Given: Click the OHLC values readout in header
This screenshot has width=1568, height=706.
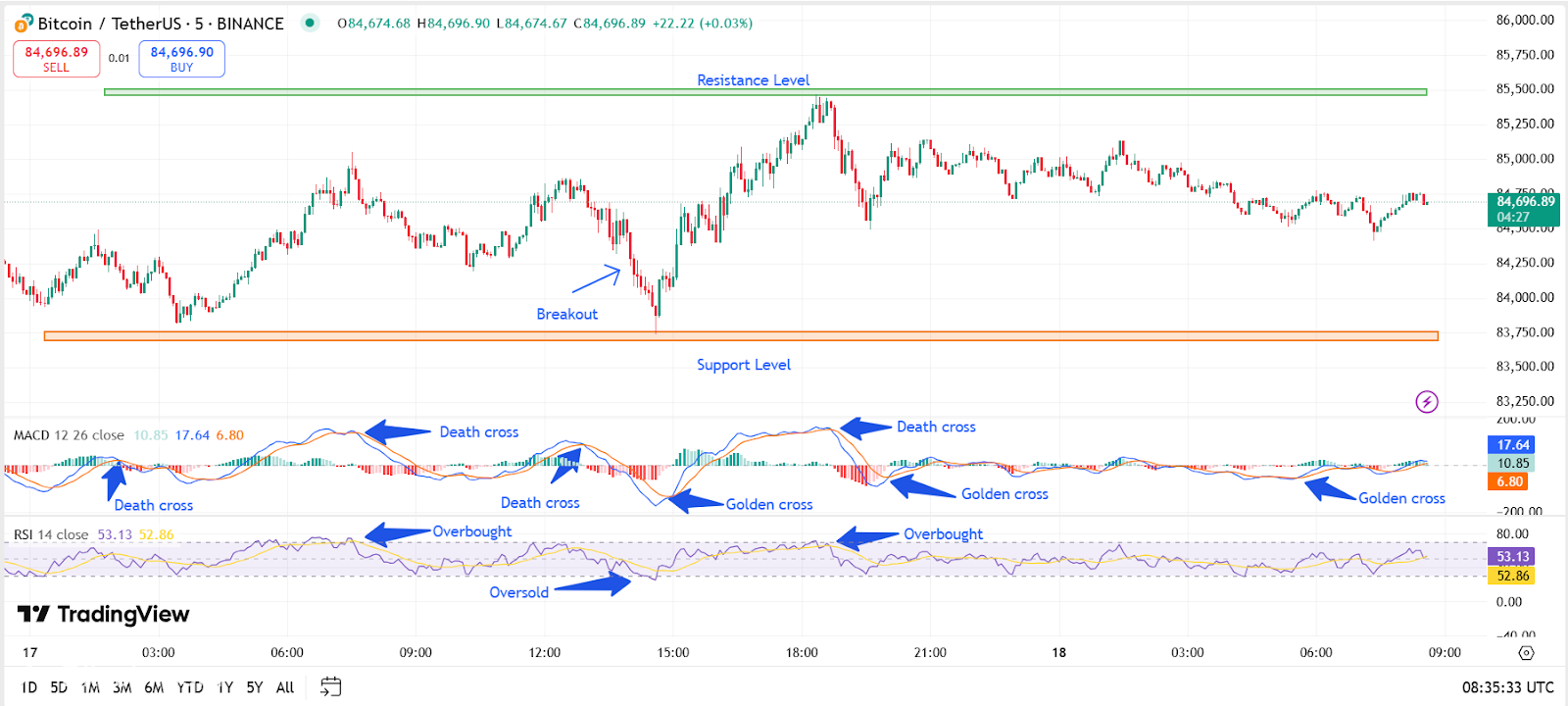Looking at the screenshot, I should click(545, 24).
